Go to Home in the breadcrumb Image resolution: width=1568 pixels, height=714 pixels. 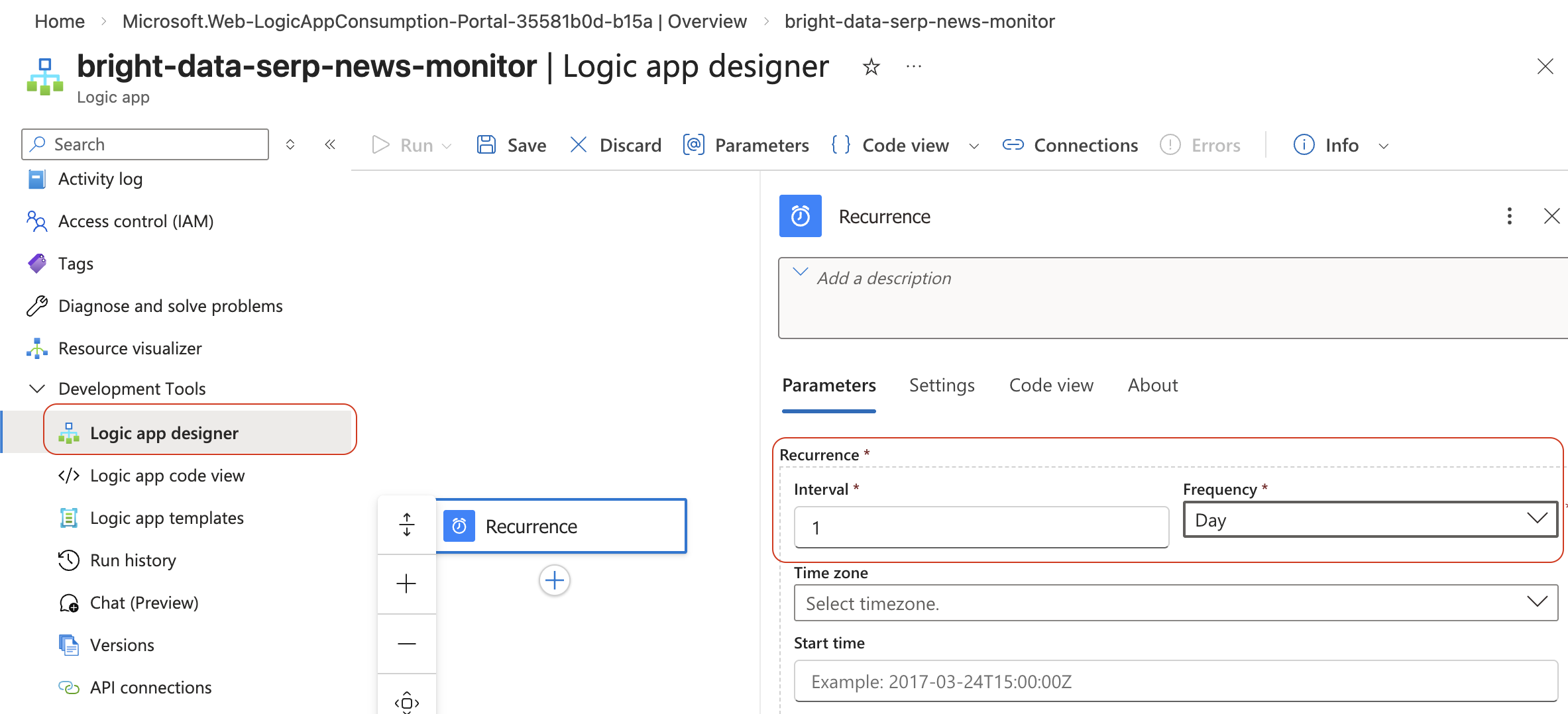(59, 21)
